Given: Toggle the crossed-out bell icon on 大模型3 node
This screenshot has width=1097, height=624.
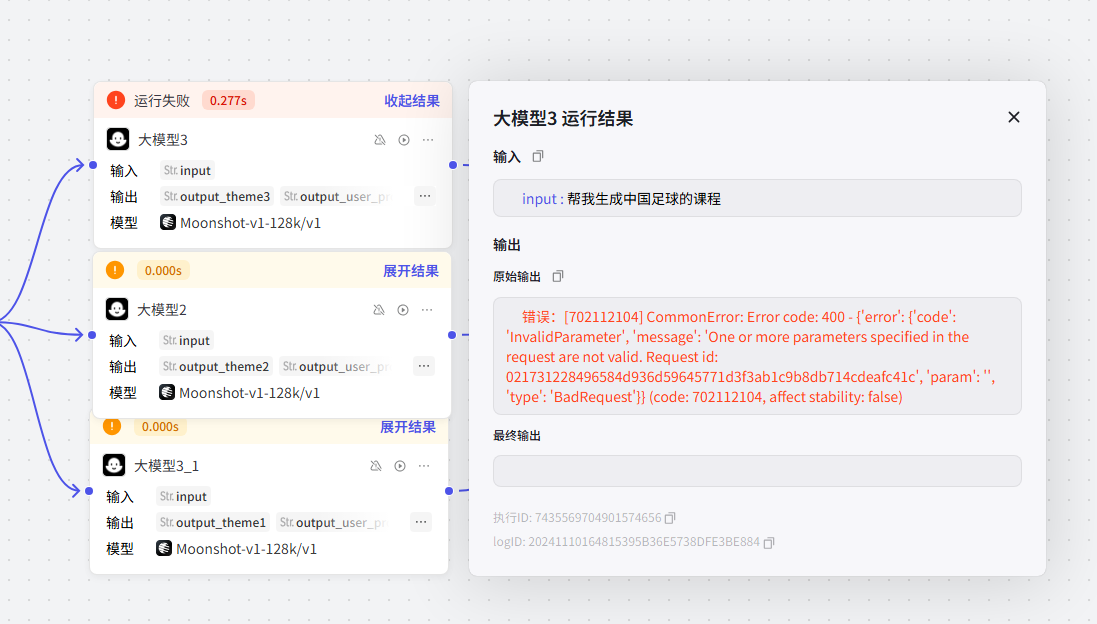Looking at the screenshot, I should click(380, 140).
